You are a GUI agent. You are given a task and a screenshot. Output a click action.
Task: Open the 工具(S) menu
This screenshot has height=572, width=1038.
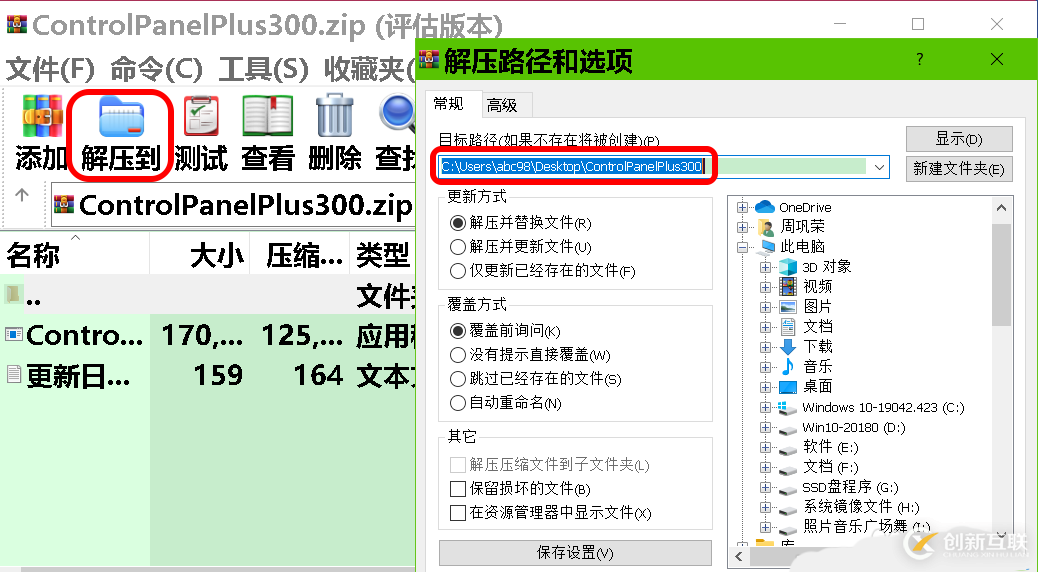pyautogui.click(x=263, y=69)
